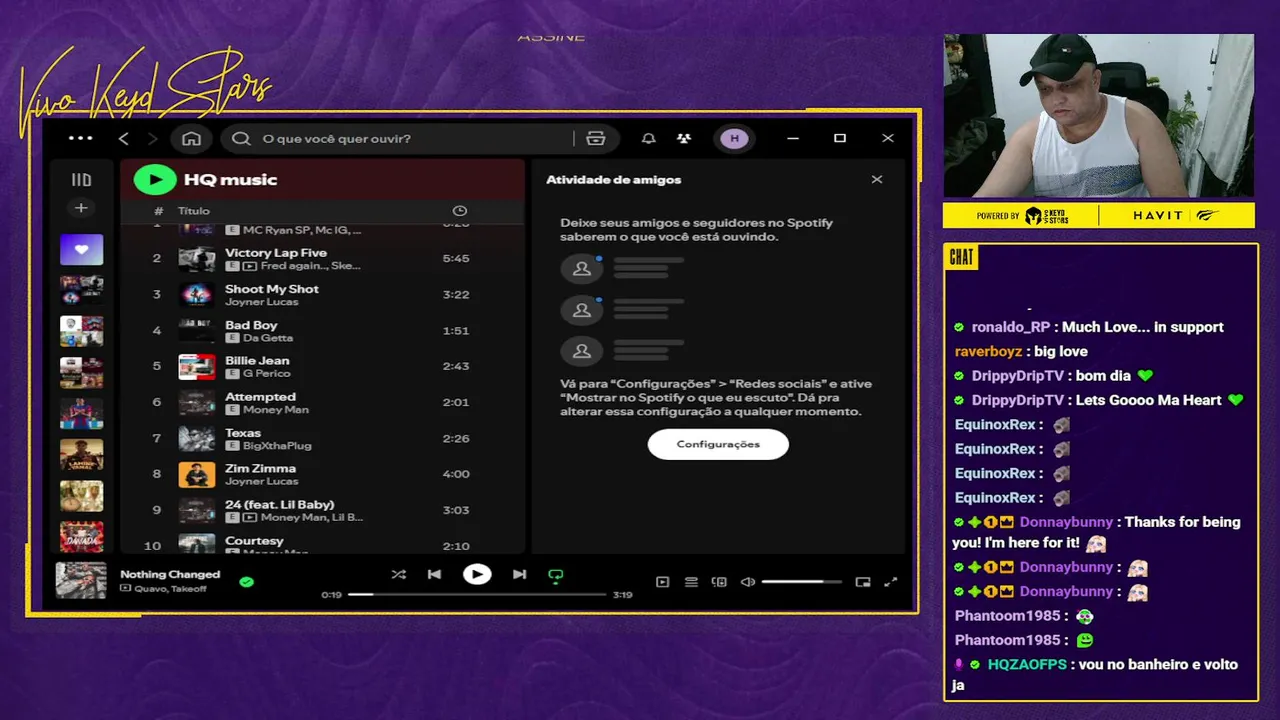Open the mini player icon

tap(863, 582)
